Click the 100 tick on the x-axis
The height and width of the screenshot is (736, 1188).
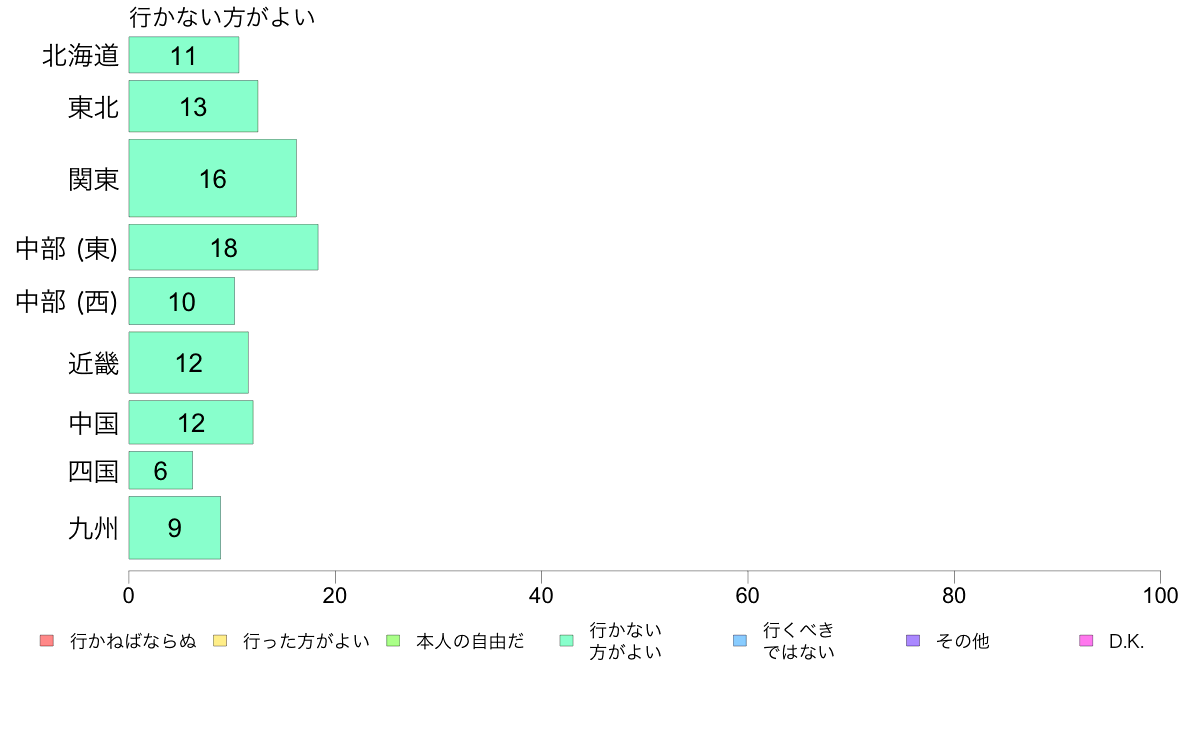pyautogui.click(x=1160, y=596)
